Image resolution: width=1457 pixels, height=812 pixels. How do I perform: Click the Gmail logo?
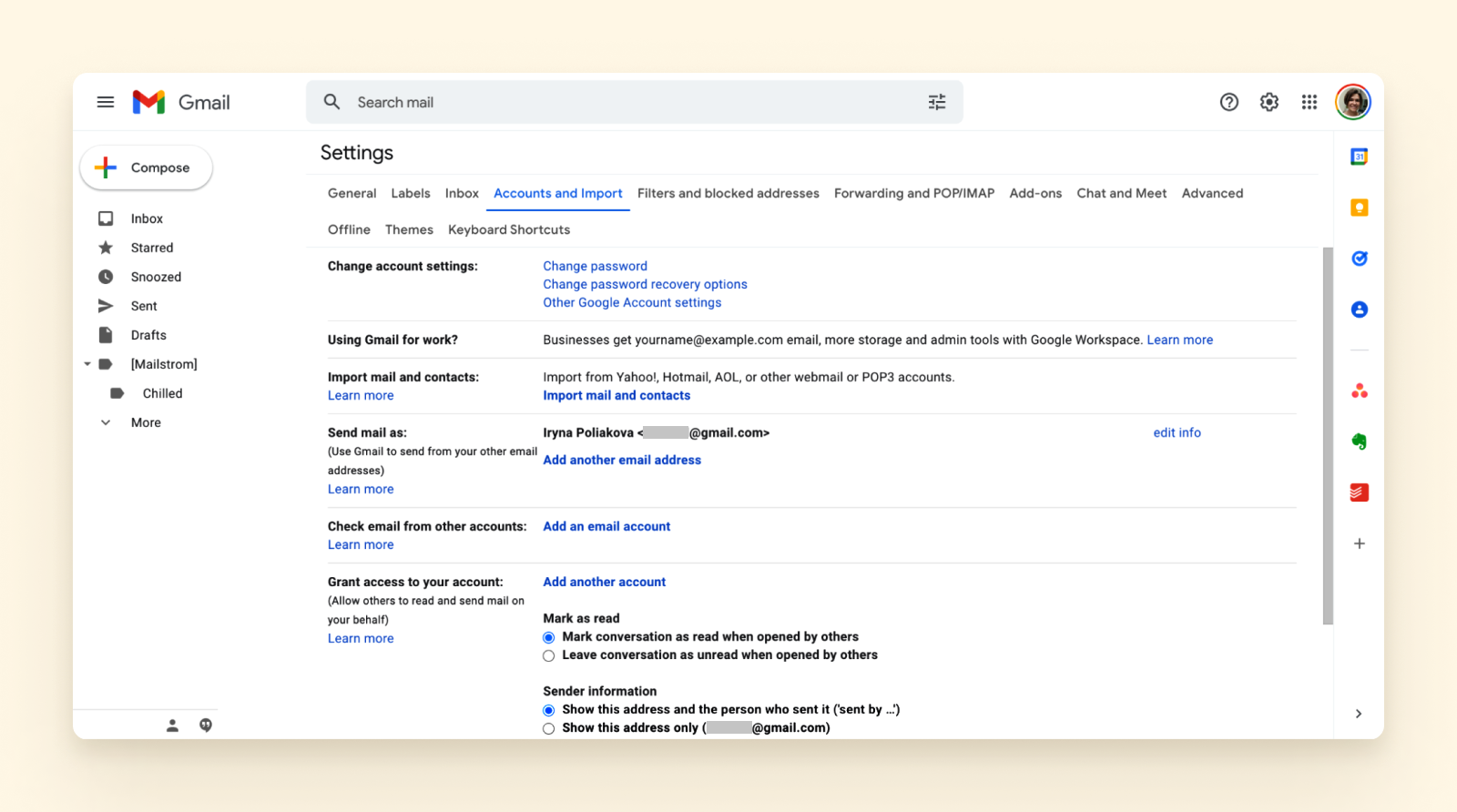coord(181,102)
